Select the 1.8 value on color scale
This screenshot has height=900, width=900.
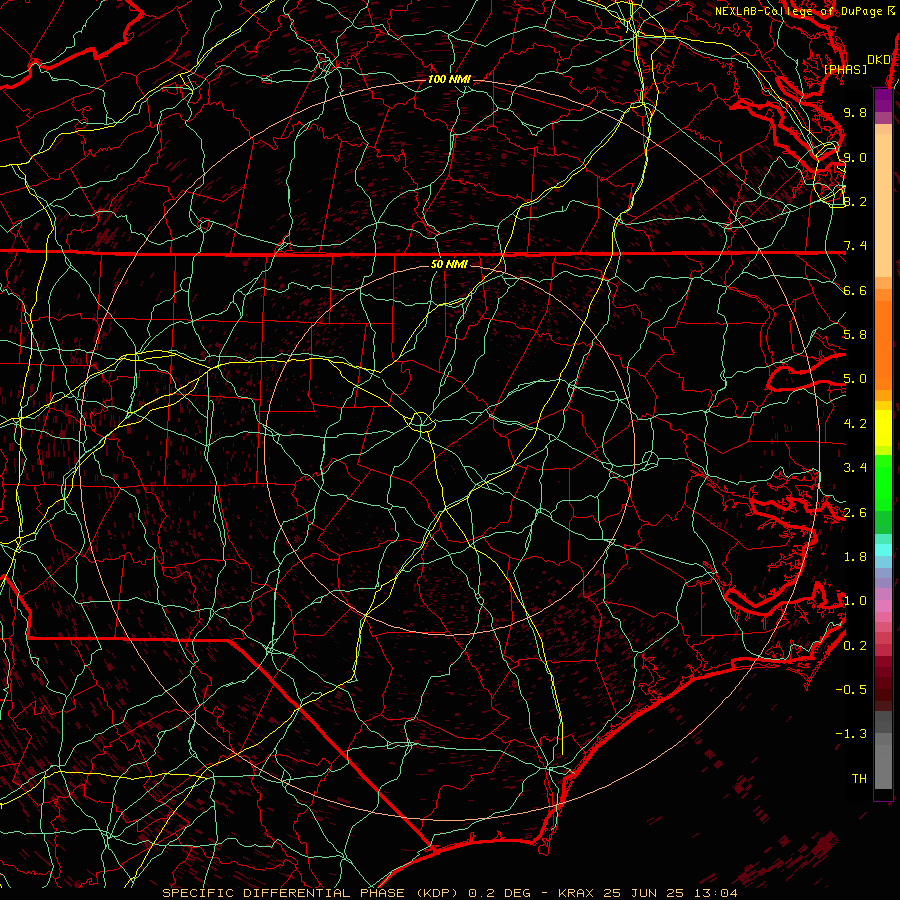[855, 557]
